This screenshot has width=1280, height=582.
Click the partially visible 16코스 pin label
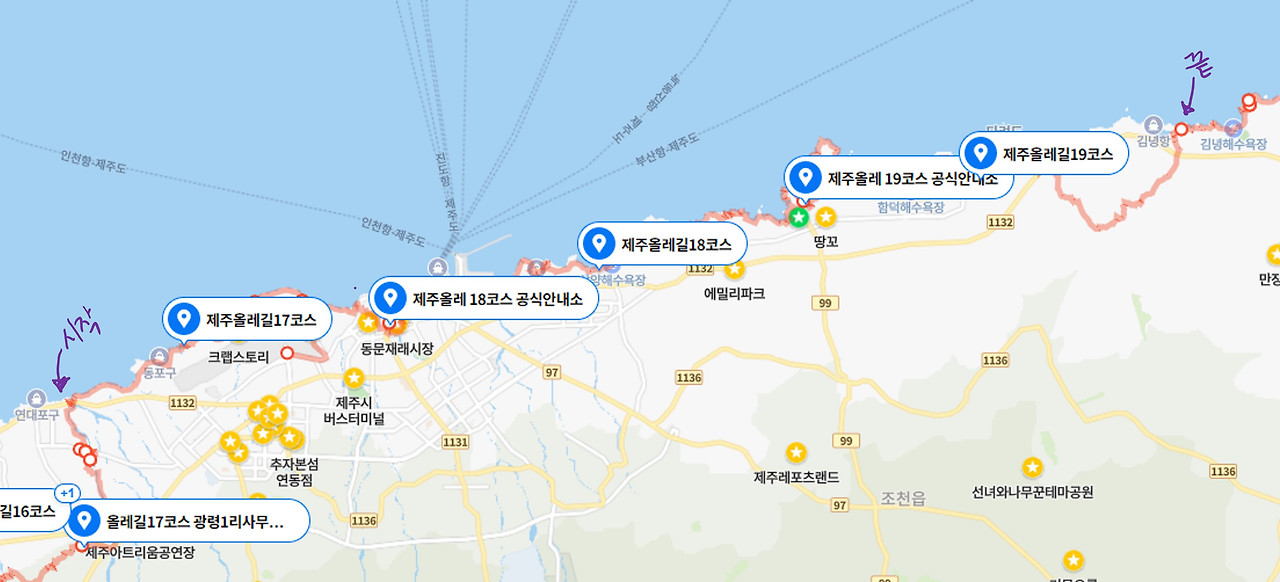coord(30,511)
